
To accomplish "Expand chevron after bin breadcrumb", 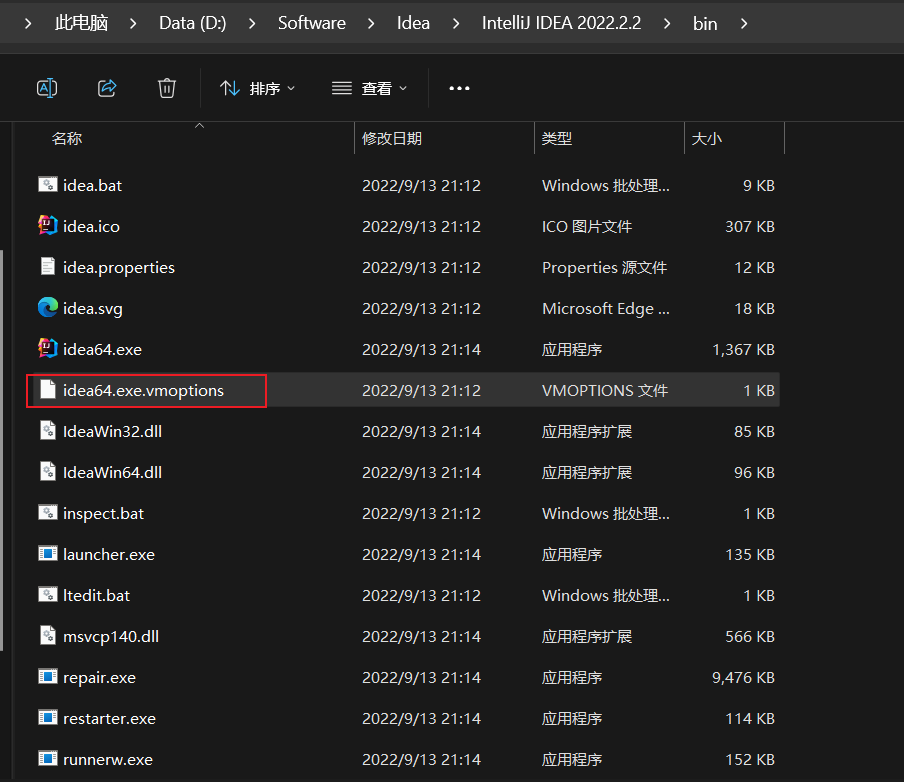I will point(744,24).
